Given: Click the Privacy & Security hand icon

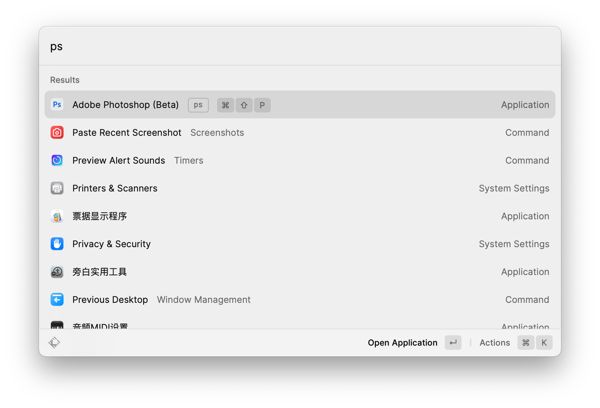Looking at the screenshot, I should click(x=57, y=244).
